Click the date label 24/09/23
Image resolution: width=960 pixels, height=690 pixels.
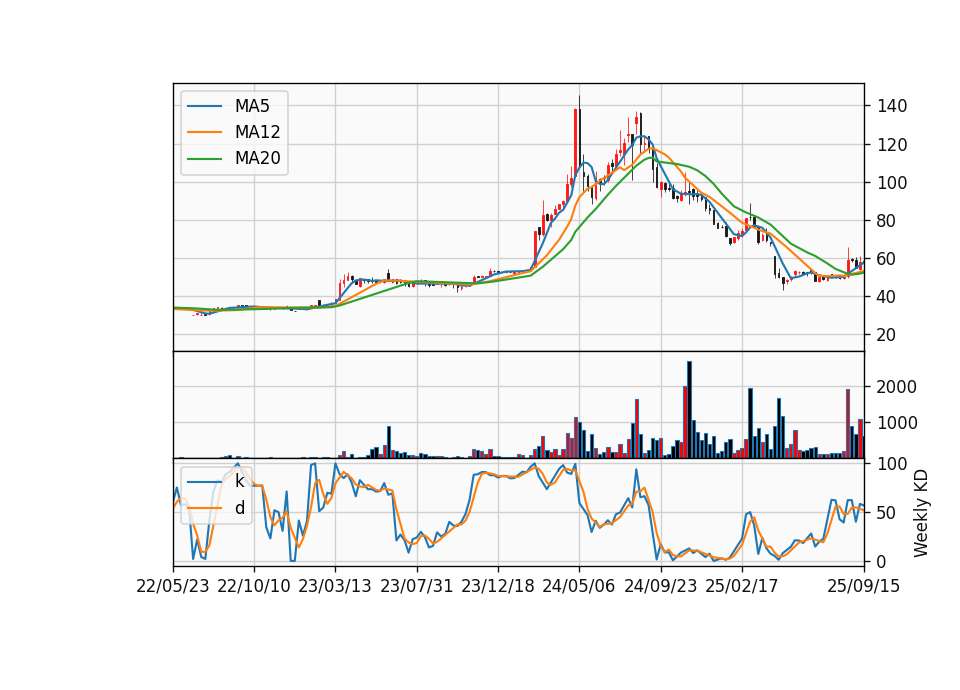pos(661,586)
